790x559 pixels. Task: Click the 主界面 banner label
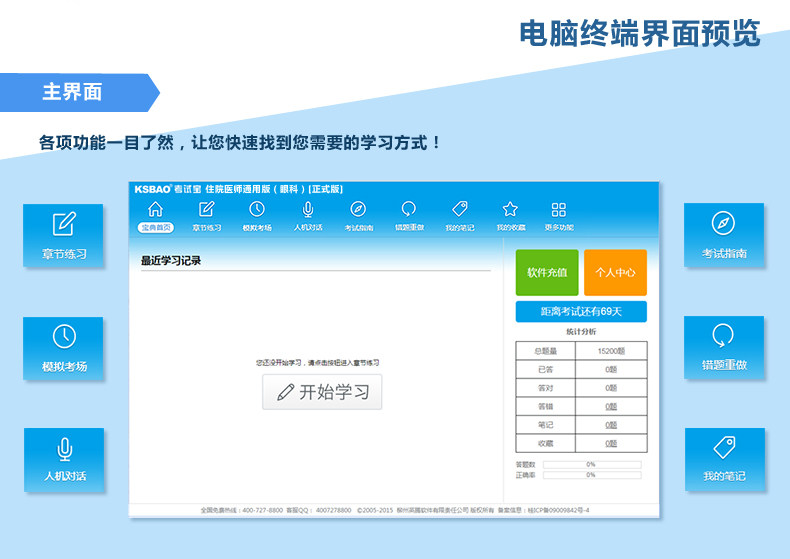pos(73,92)
